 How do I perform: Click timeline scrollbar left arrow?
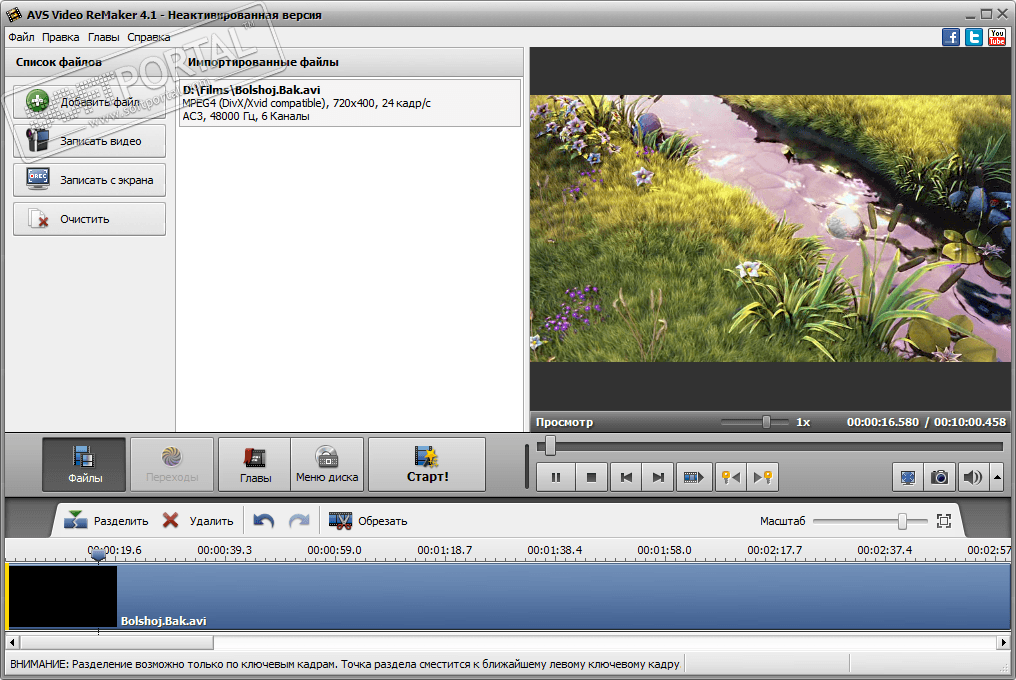12,642
